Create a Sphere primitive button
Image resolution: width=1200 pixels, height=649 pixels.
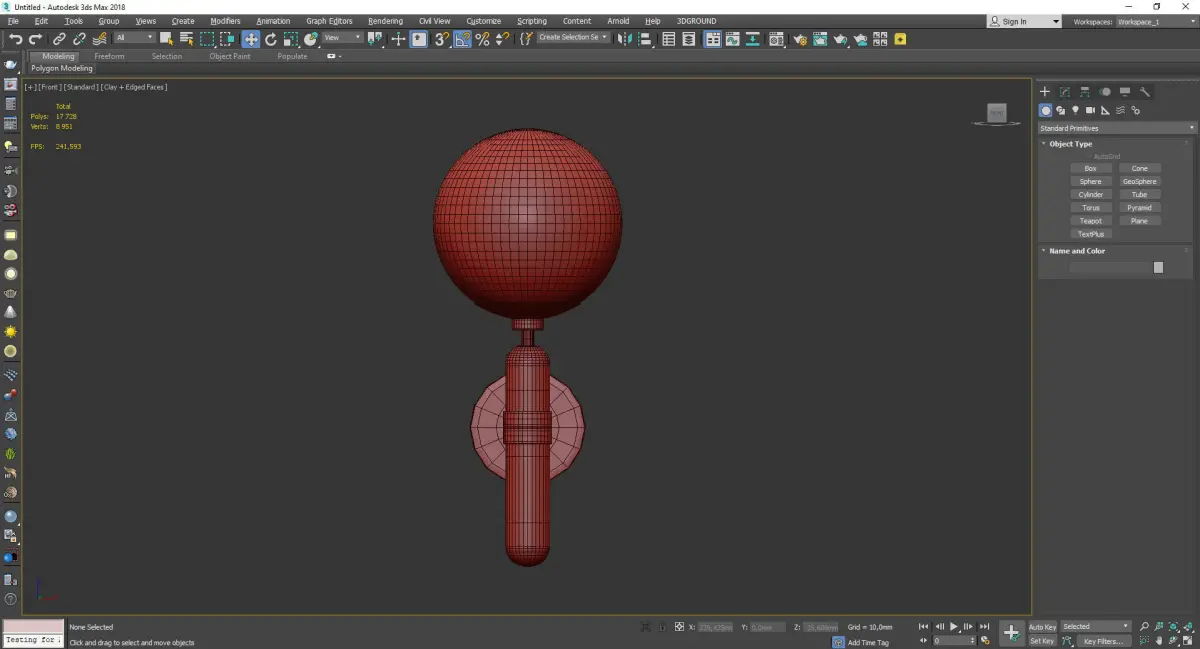(x=1090, y=182)
